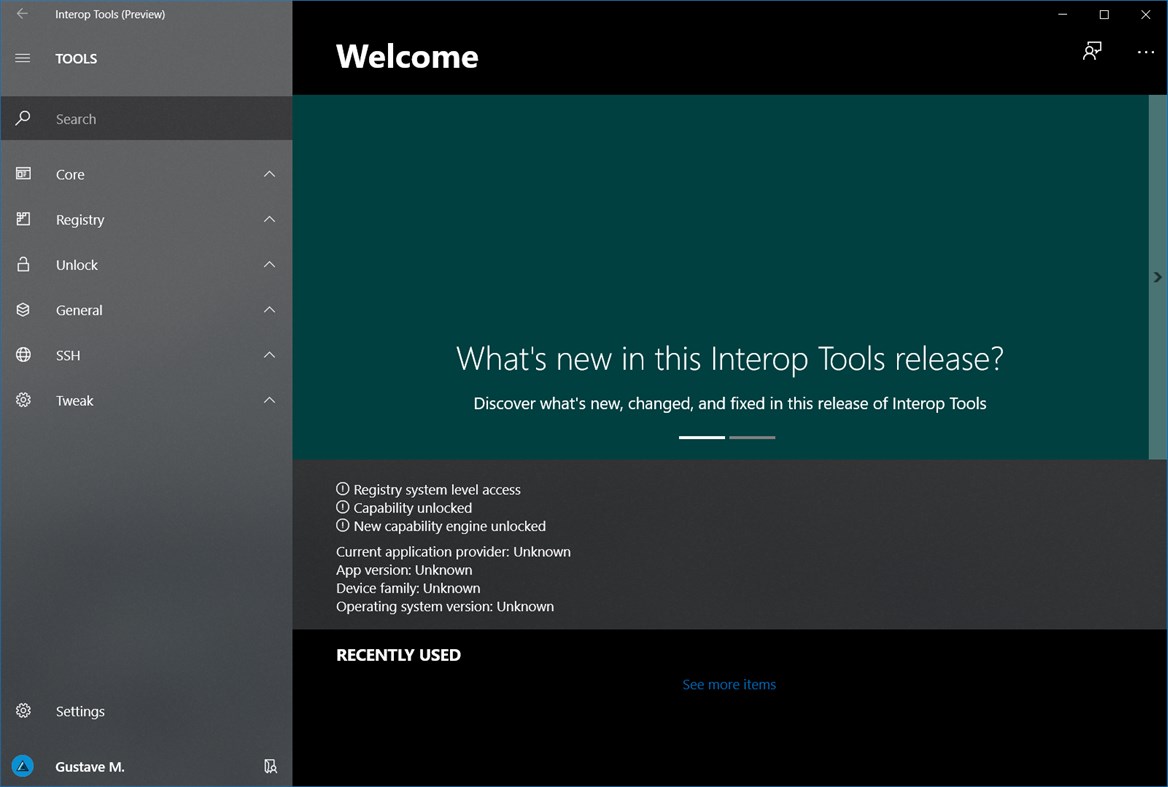The height and width of the screenshot is (787, 1168).
Task: Select the General menu item
Action: click(146, 310)
